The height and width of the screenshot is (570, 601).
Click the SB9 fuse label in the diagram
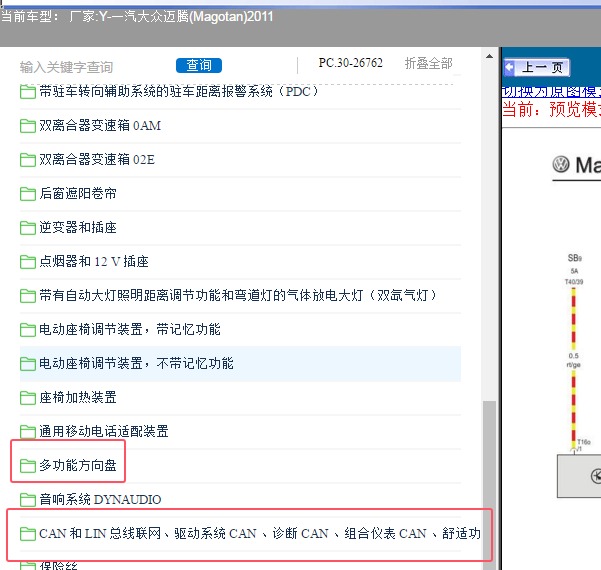pos(575,258)
